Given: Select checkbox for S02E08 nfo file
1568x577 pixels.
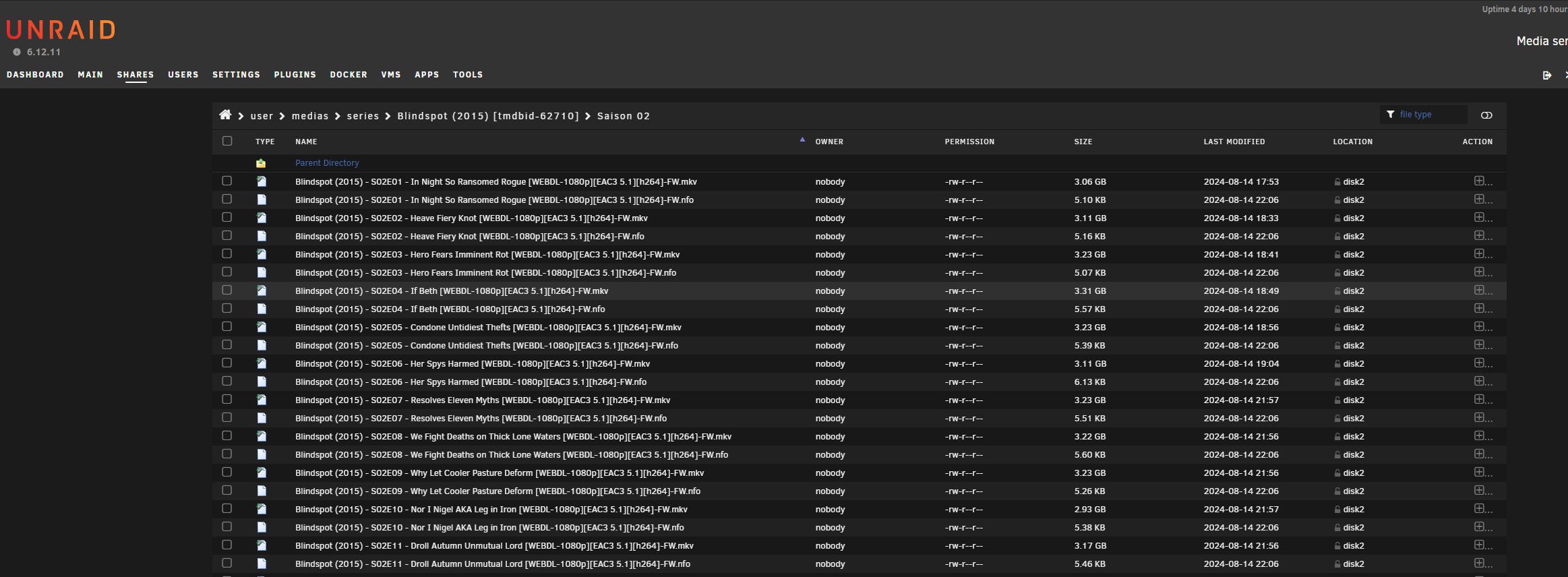Looking at the screenshot, I should pos(227,454).
